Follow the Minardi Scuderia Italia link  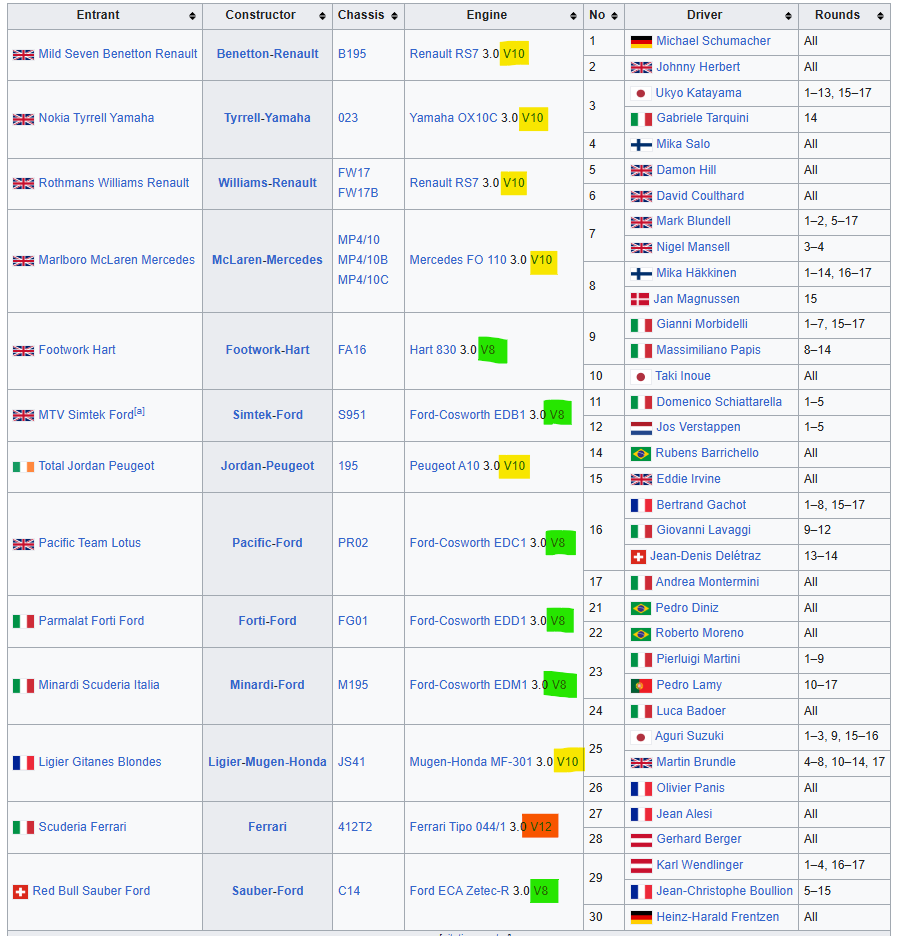tap(99, 685)
